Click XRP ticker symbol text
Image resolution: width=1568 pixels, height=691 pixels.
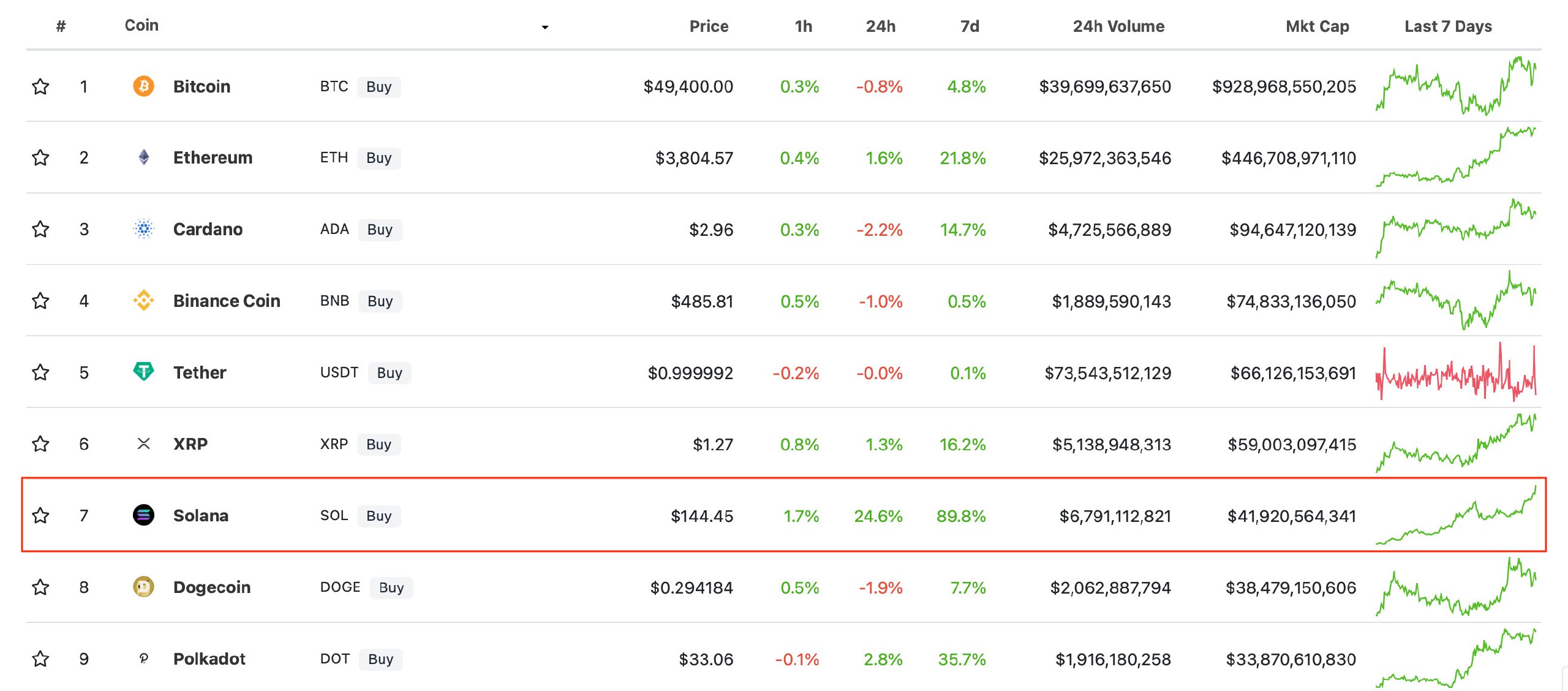(x=334, y=444)
